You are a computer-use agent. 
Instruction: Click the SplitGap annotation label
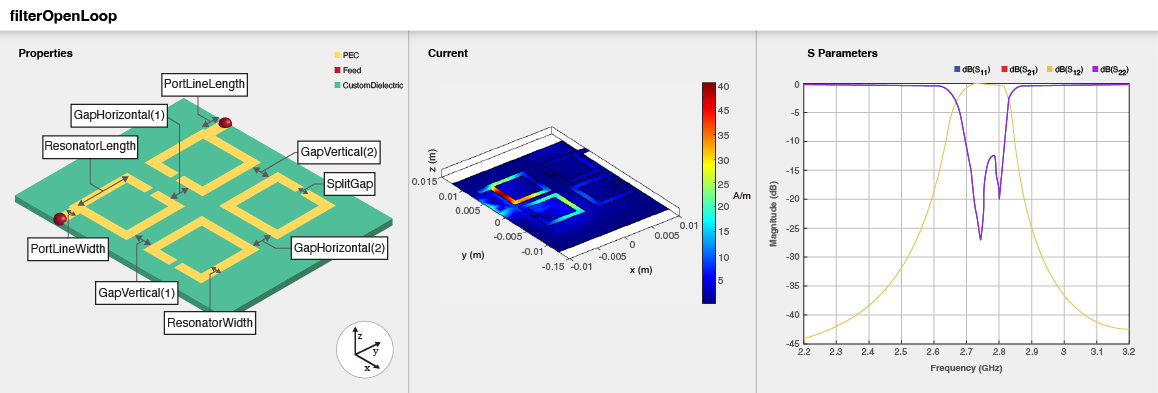coord(349,184)
